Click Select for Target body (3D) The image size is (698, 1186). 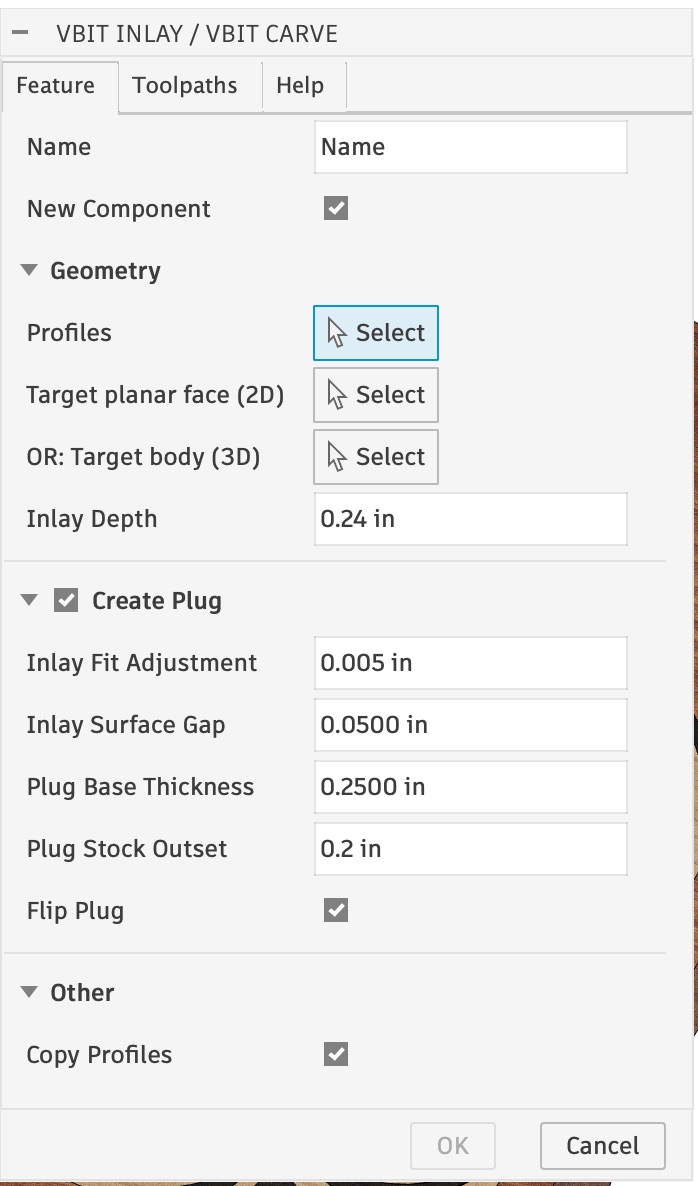pyautogui.click(x=376, y=457)
